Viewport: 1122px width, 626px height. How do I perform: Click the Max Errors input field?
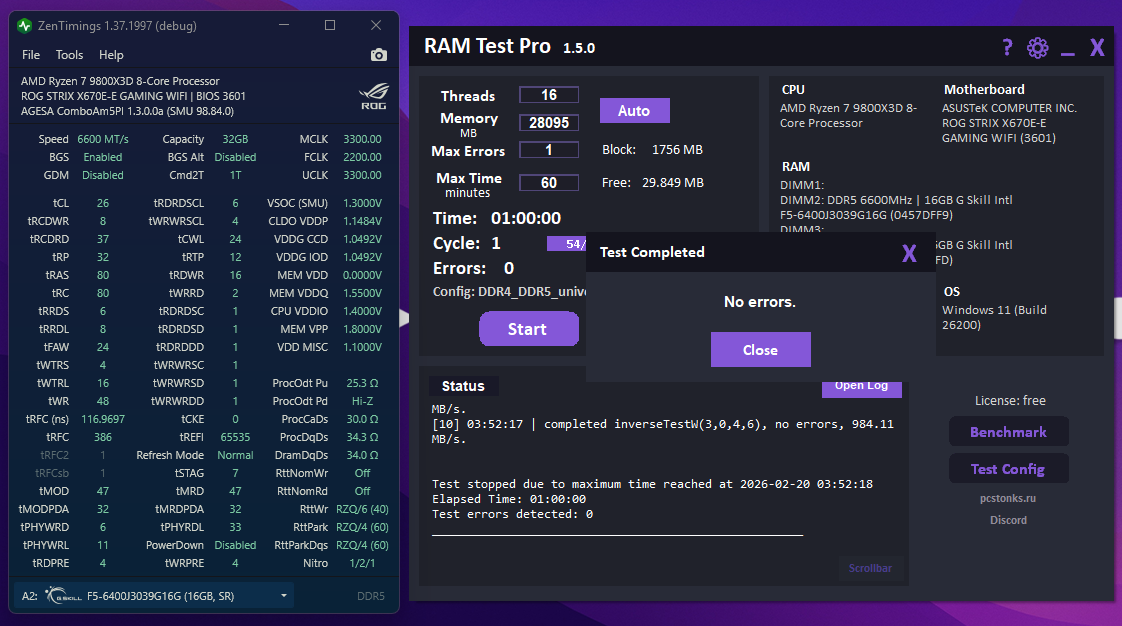pyautogui.click(x=549, y=150)
